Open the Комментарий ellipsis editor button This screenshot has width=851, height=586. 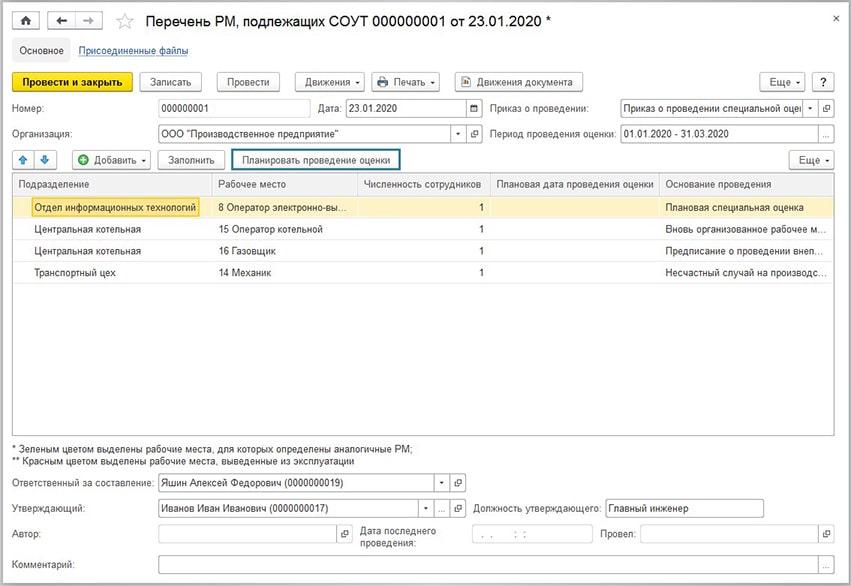point(825,565)
